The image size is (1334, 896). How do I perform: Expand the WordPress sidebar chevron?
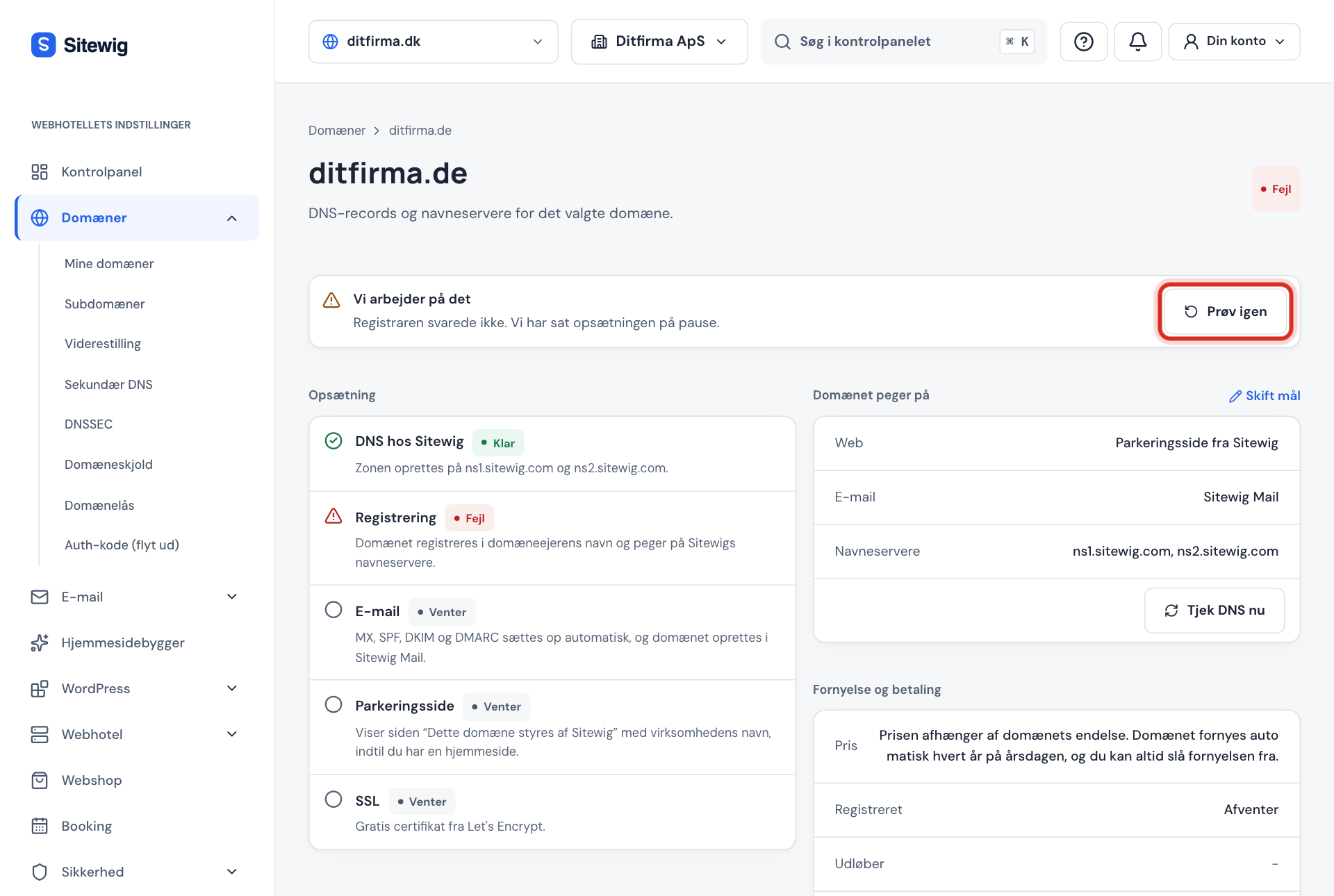[232, 688]
